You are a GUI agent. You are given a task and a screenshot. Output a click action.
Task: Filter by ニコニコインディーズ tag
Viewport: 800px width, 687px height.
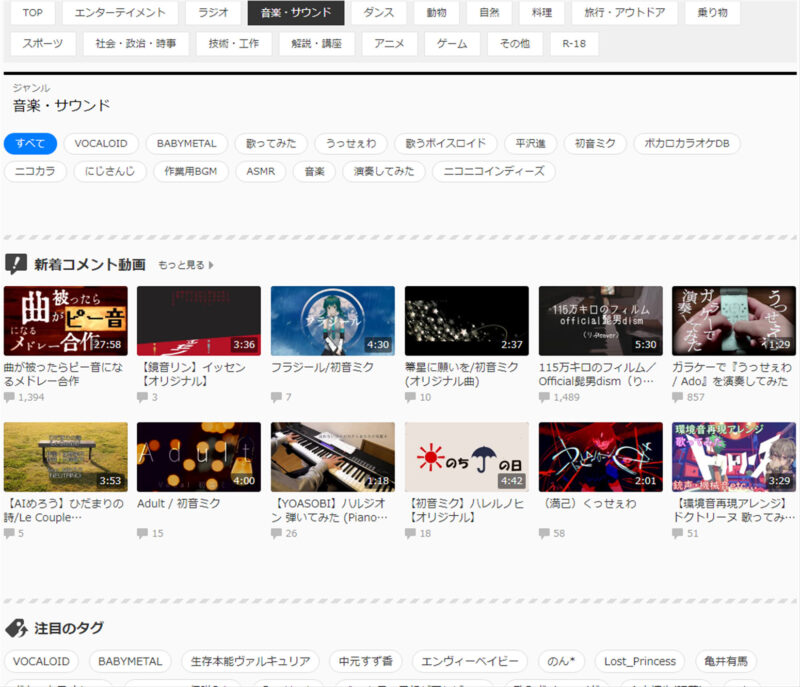pos(494,171)
